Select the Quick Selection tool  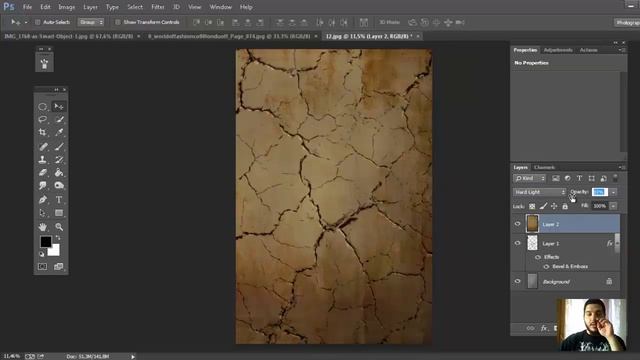[59, 120]
